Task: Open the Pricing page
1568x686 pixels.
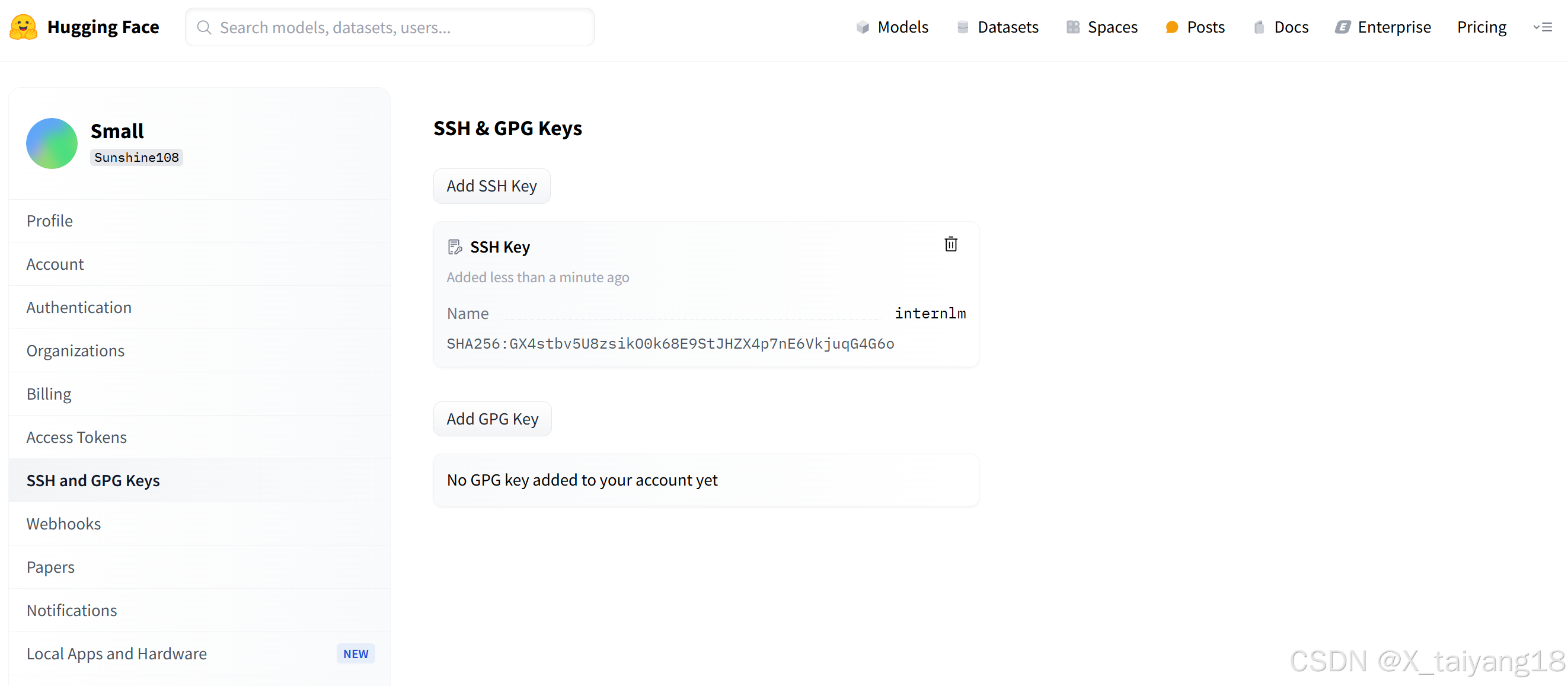Action: (1481, 27)
